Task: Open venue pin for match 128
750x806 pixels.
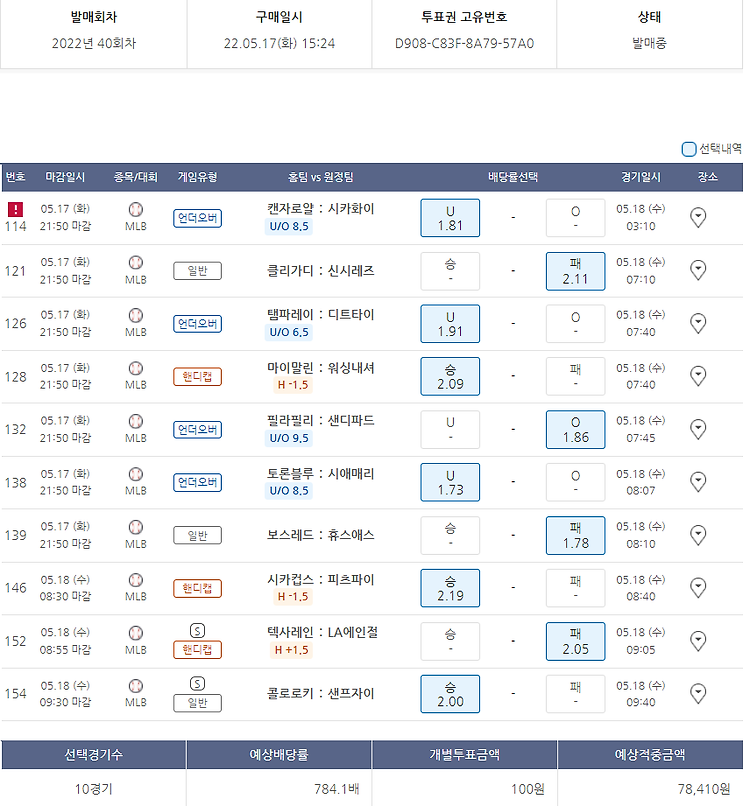Action: 698,376
